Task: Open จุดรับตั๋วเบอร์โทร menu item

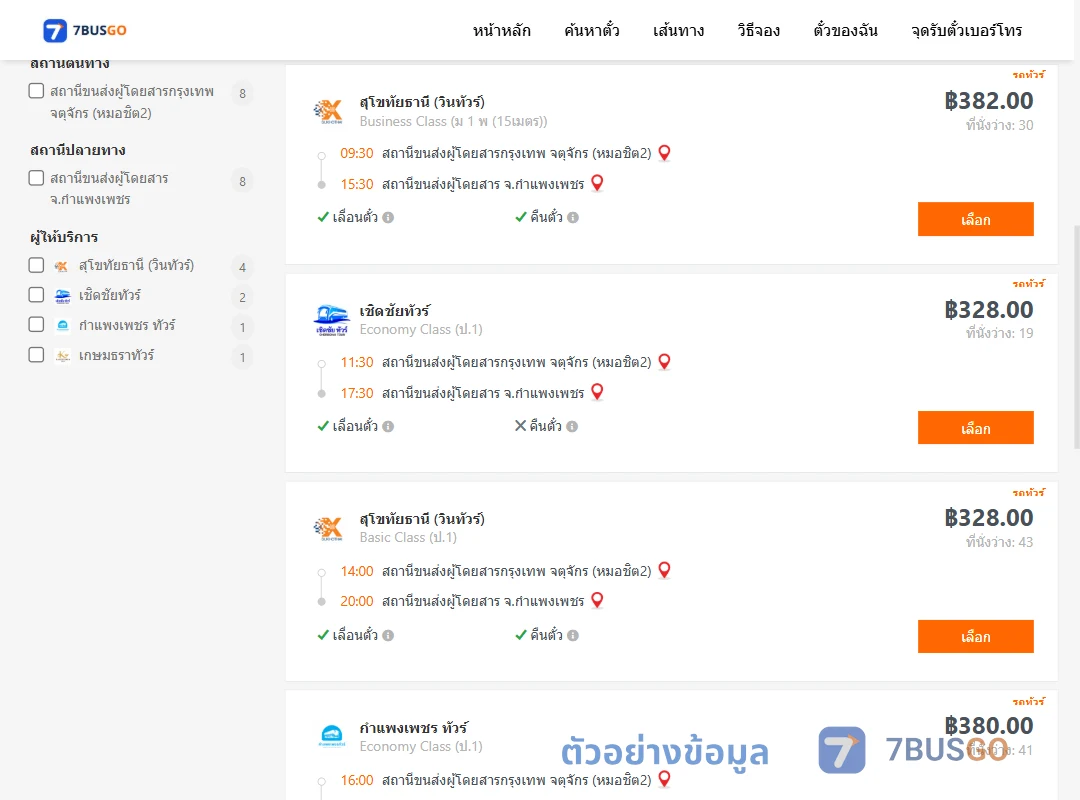Action: 966,30
